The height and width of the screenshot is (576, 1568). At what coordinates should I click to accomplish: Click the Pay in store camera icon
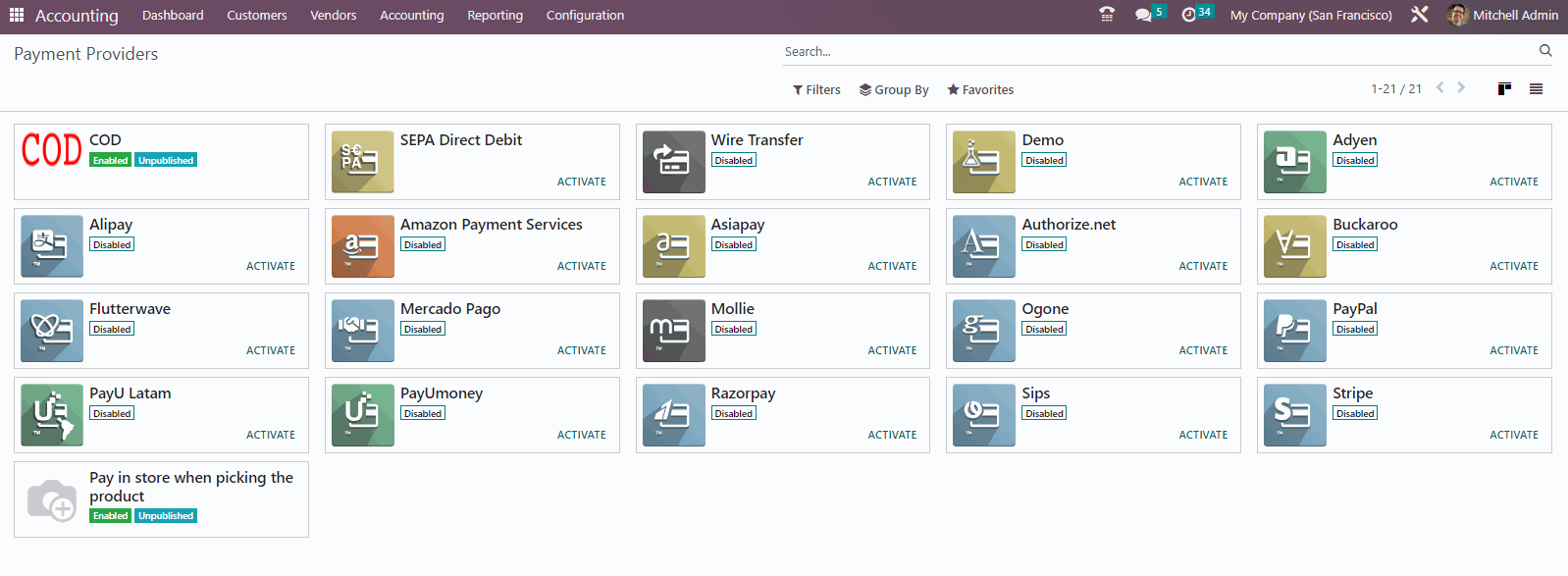coord(52,499)
